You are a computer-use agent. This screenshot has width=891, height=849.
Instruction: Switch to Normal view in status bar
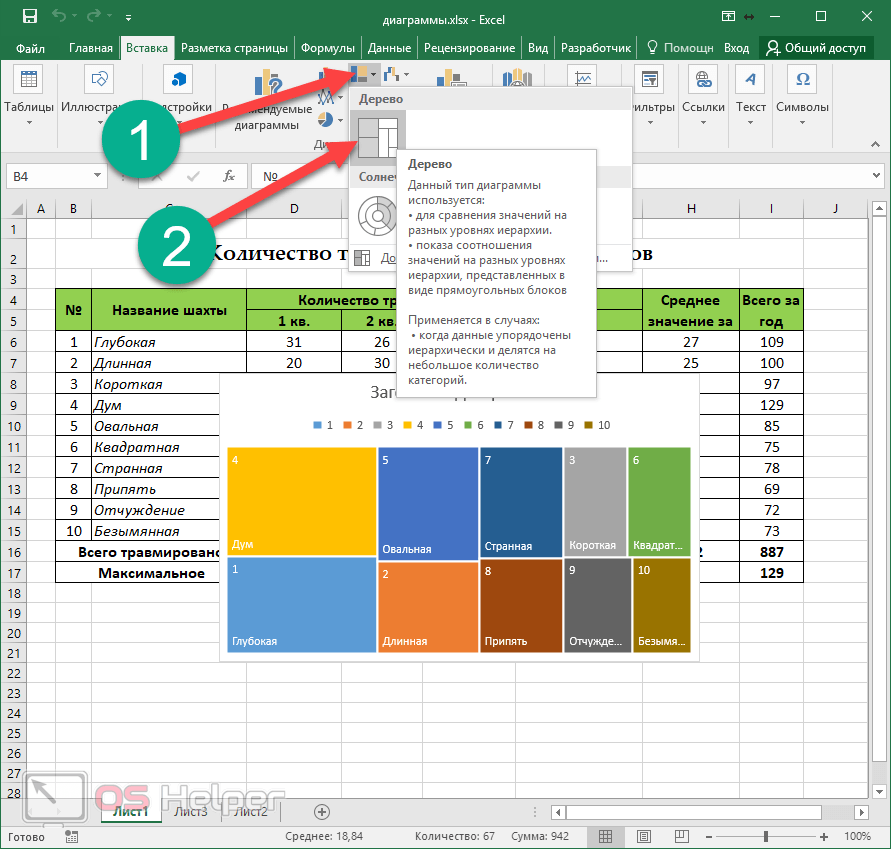point(605,836)
